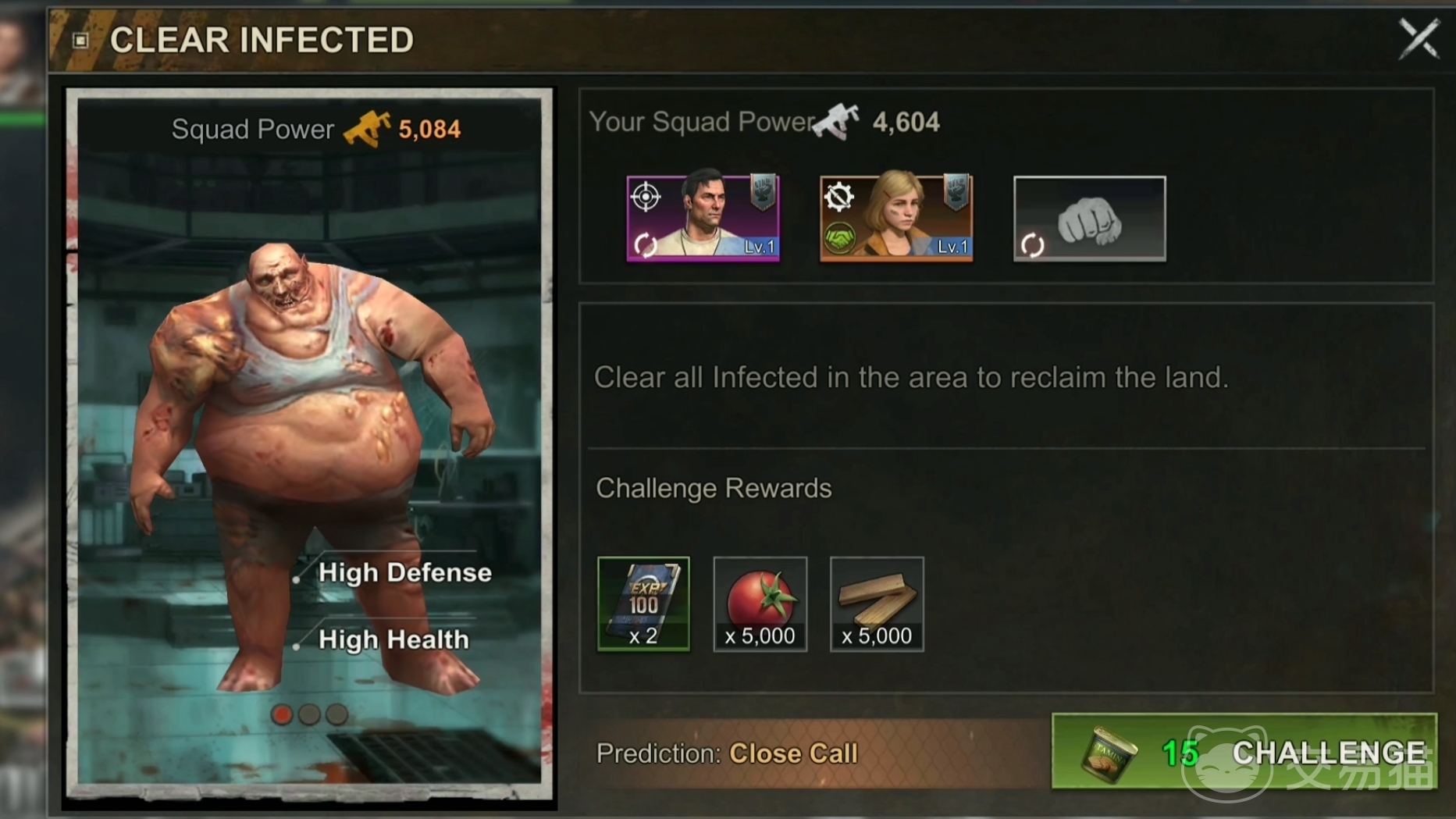Select the male hero portrait slot
Image resolution: width=1456 pixels, height=819 pixels.
pyautogui.click(x=703, y=218)
